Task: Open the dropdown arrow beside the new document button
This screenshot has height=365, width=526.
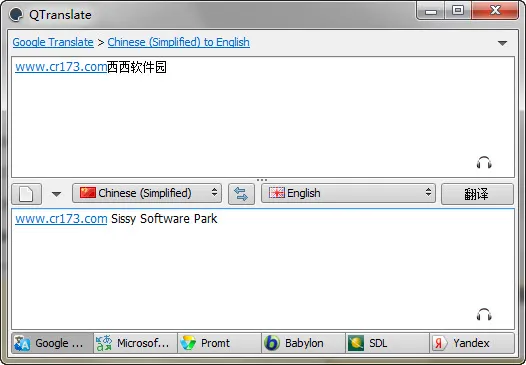Action: tap(56, 194)
